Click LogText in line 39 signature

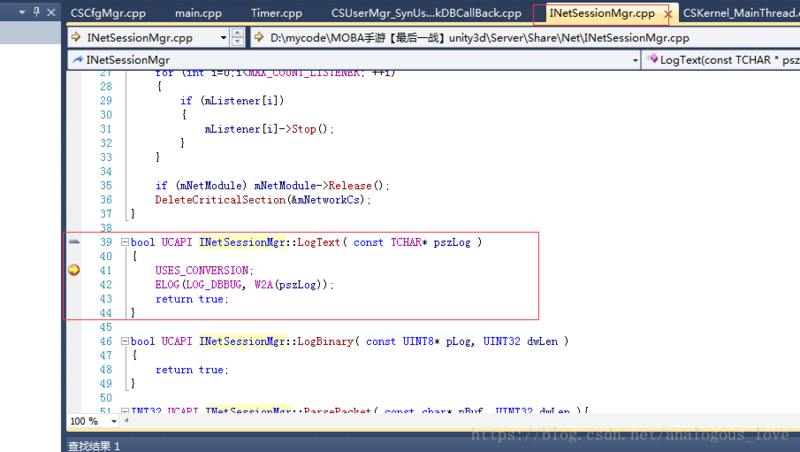pyautogui.click(x=318, y=242)
